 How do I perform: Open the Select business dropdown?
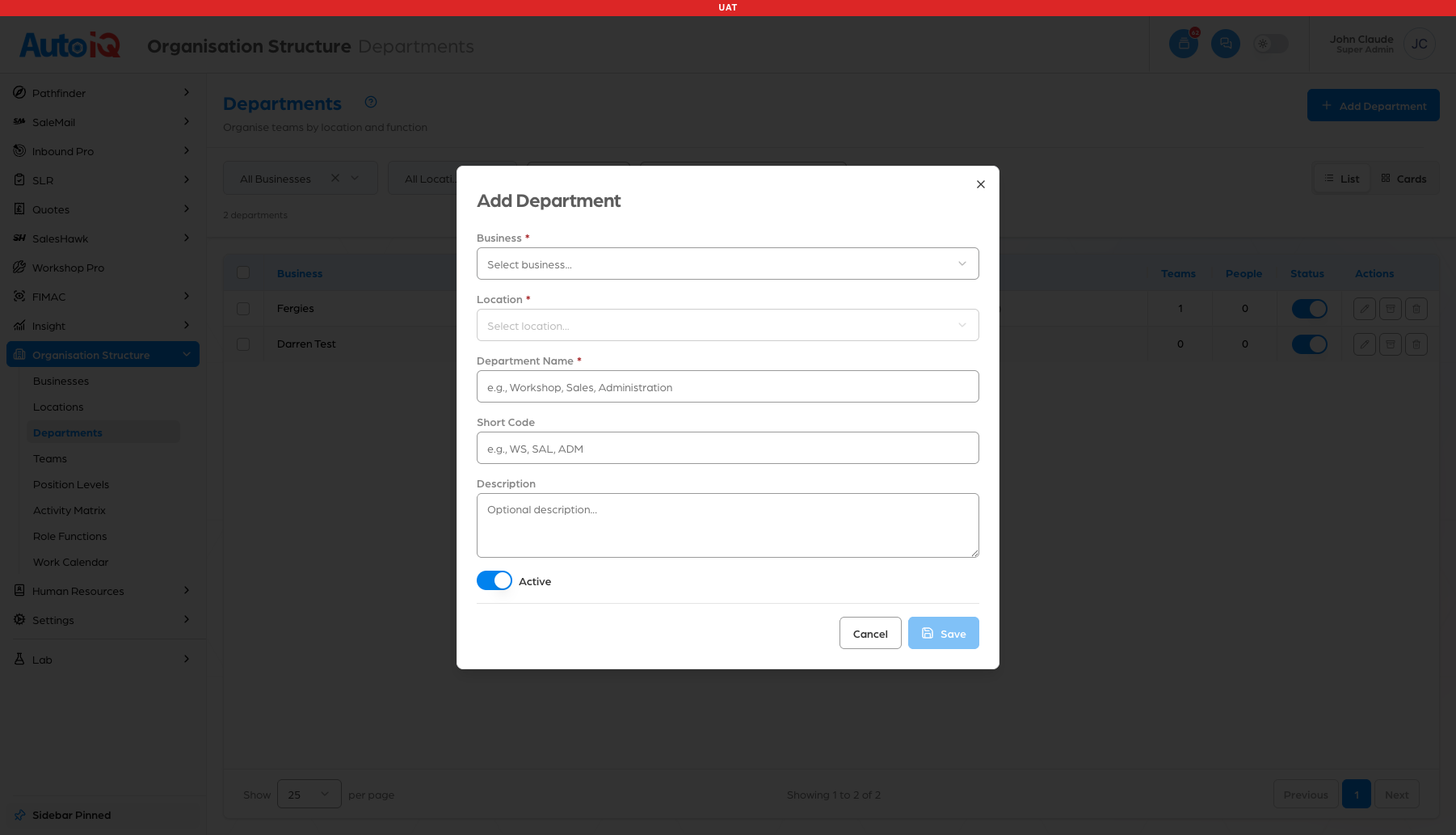click(x=728, y=264)
